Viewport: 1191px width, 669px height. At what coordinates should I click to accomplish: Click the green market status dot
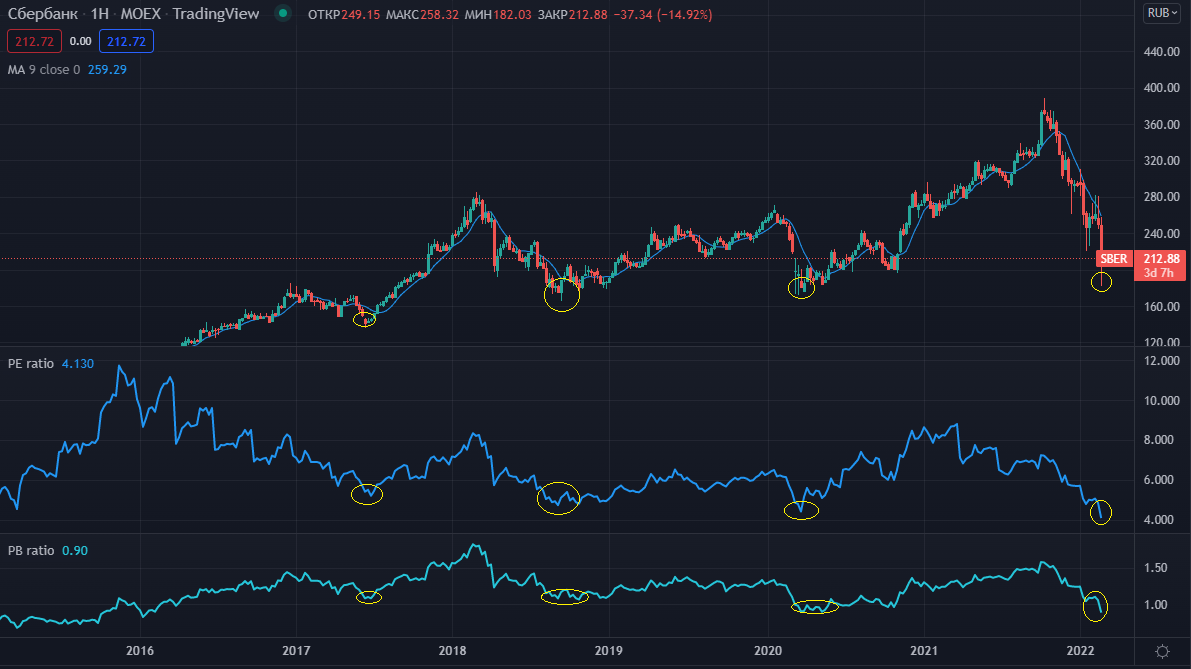click(283, 14)
